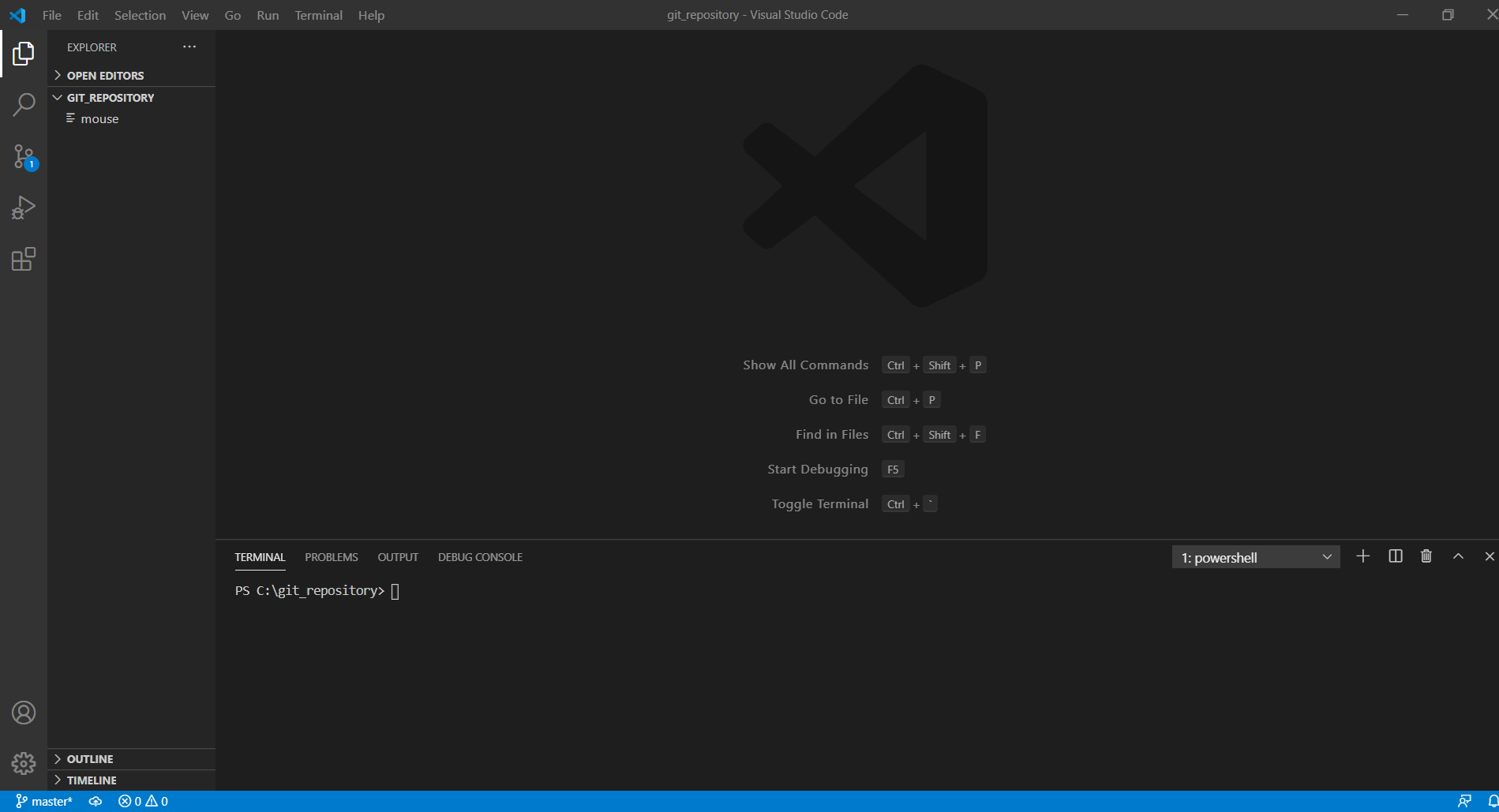Viewport: 1499px width, 812px height.
Task: Open the Terminal menu
Action: pyautogui.click(x=319, y=15)
